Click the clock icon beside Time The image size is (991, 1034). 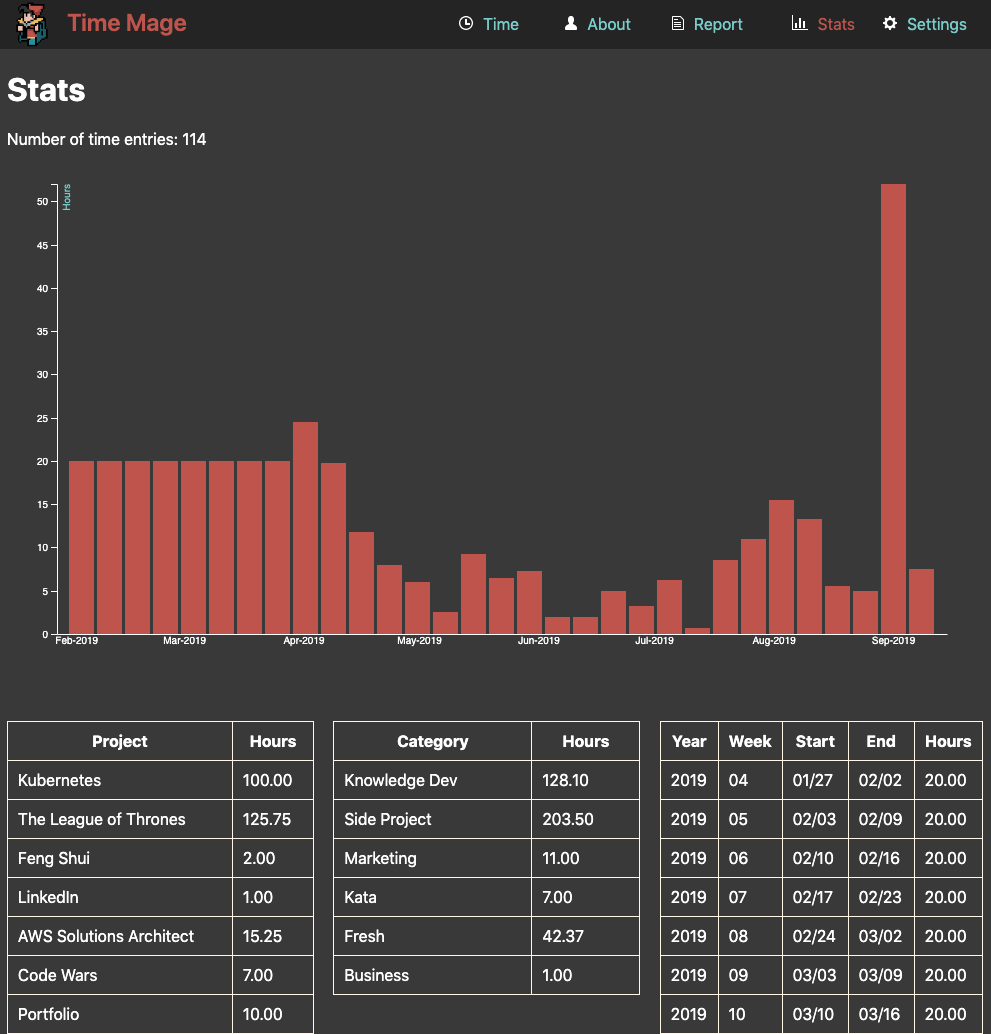pyautogui.click(x=465, y=24)
